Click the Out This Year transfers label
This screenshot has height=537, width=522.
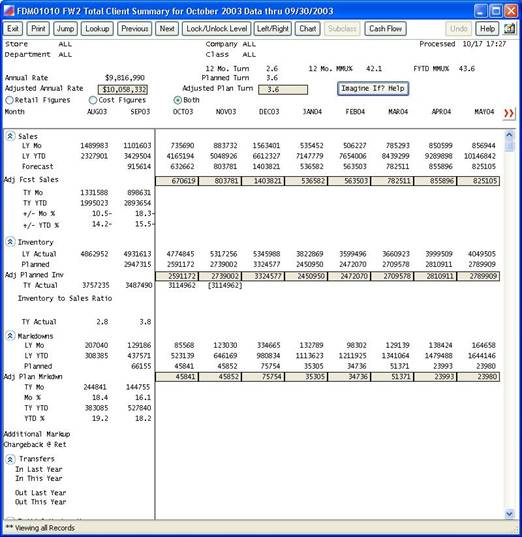tap(40, 502)
